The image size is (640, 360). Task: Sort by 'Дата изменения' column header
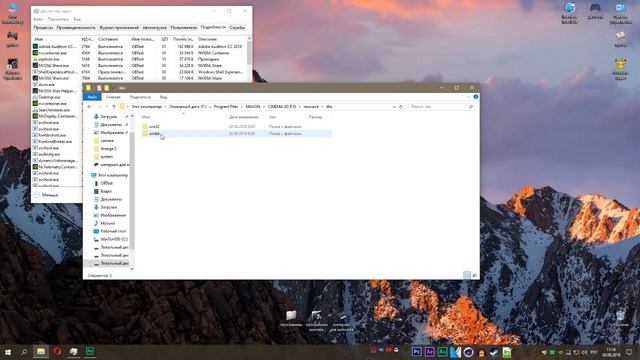(244, 117)
